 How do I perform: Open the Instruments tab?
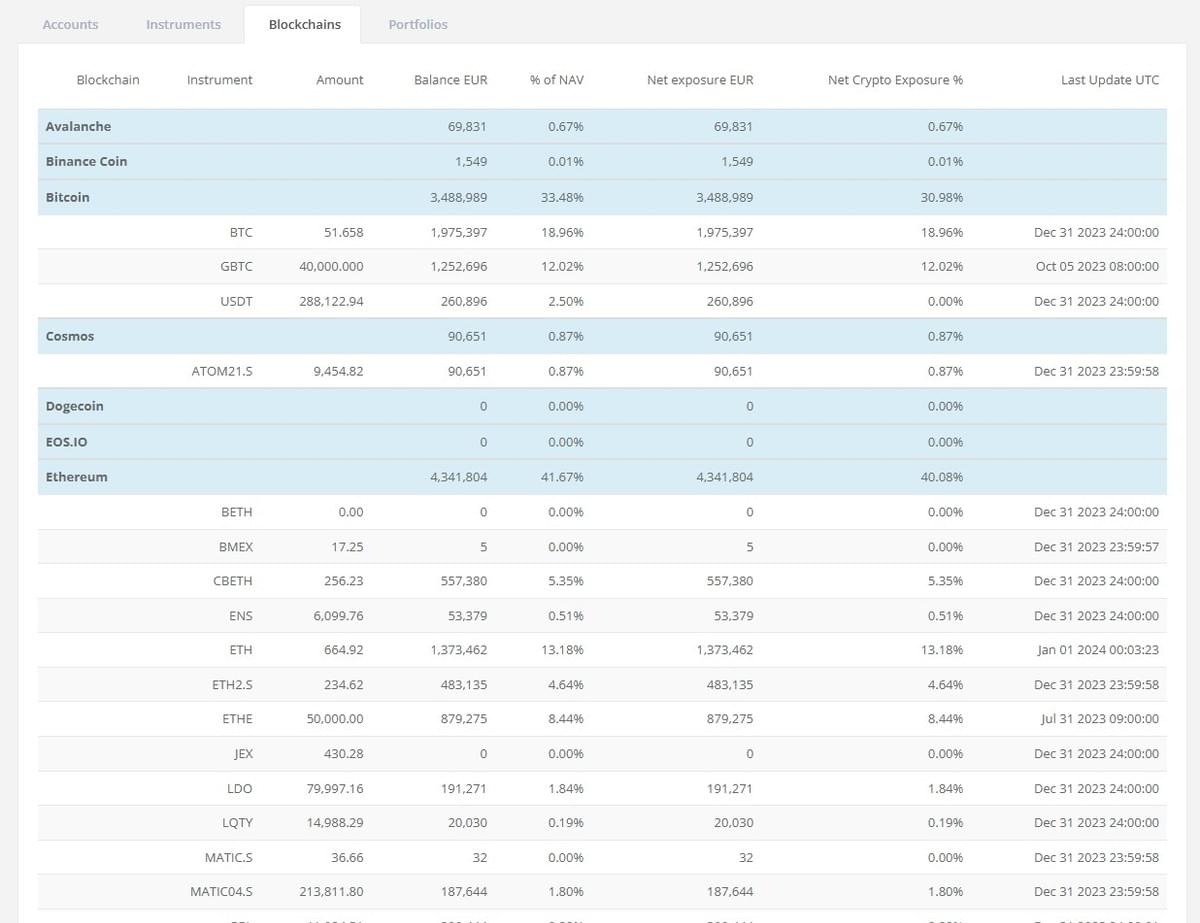(183, 24)
